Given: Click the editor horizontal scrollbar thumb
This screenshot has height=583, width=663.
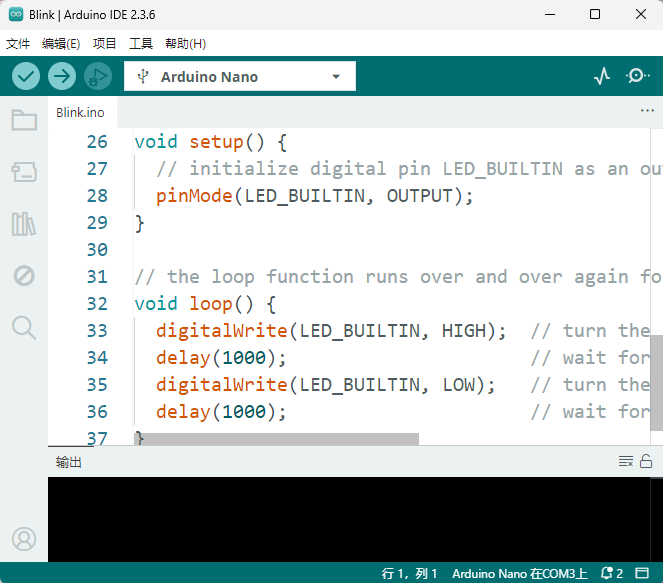Looking at the screenshot, I should click(x=277, y=439).
